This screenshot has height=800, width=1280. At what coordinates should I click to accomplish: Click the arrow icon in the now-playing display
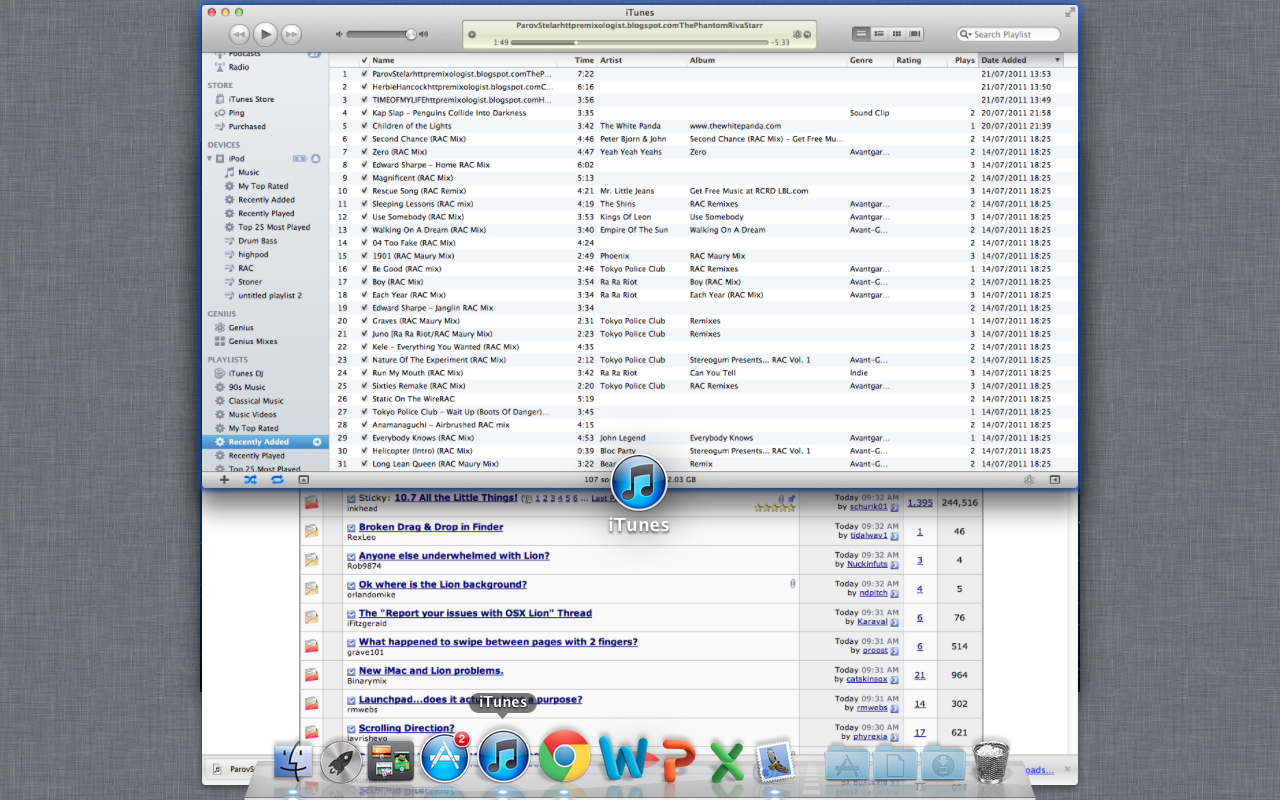pos(807,35)
